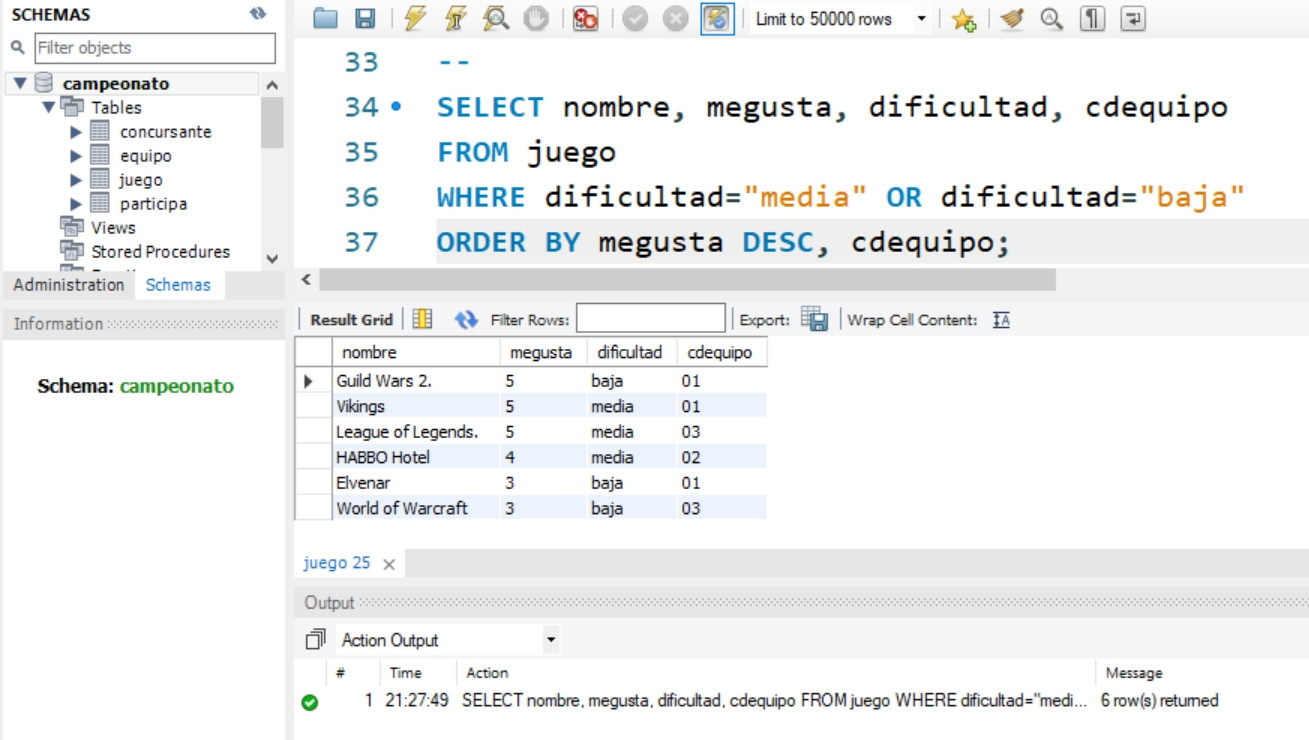Export the recordset to an external file
Viewport: 1309px width, 740px height.
[x=815, y=319]
